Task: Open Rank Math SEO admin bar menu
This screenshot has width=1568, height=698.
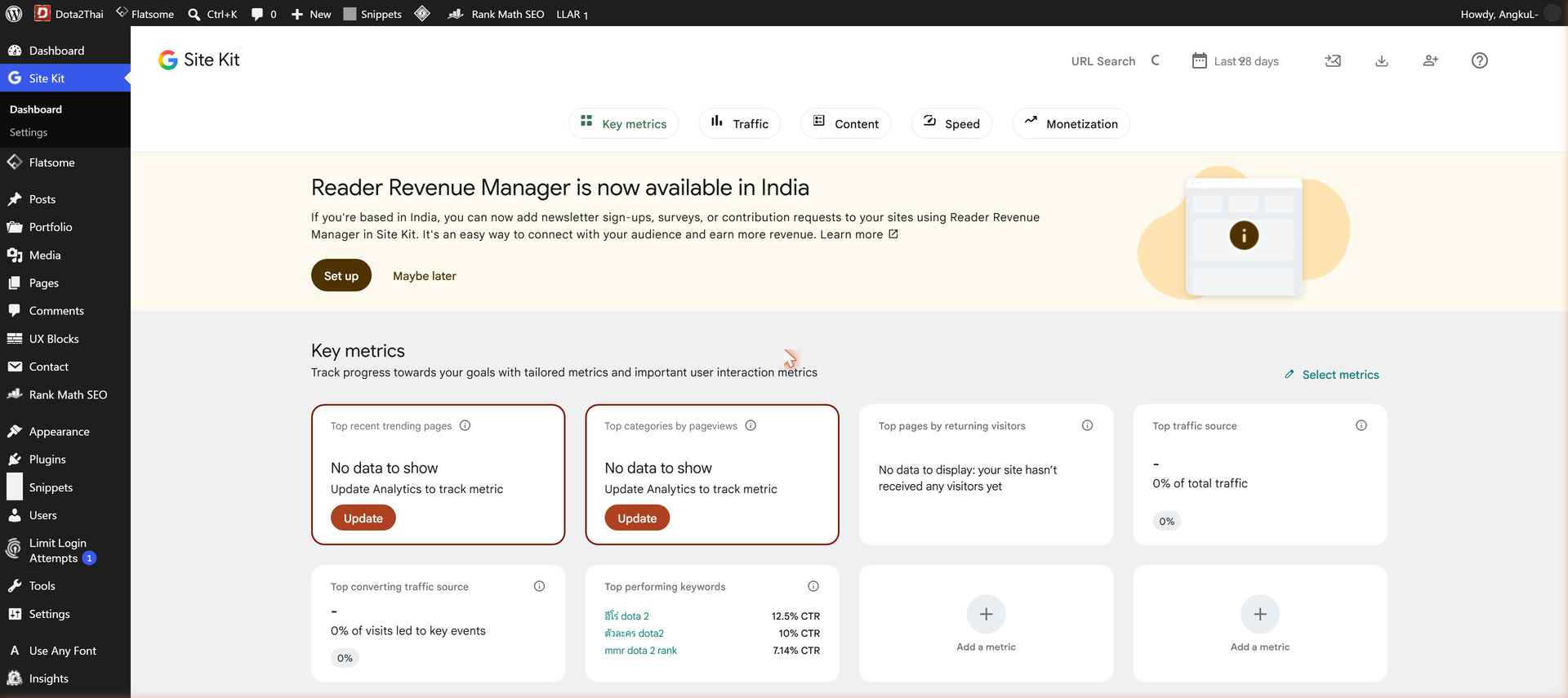Action: point(496,14)
